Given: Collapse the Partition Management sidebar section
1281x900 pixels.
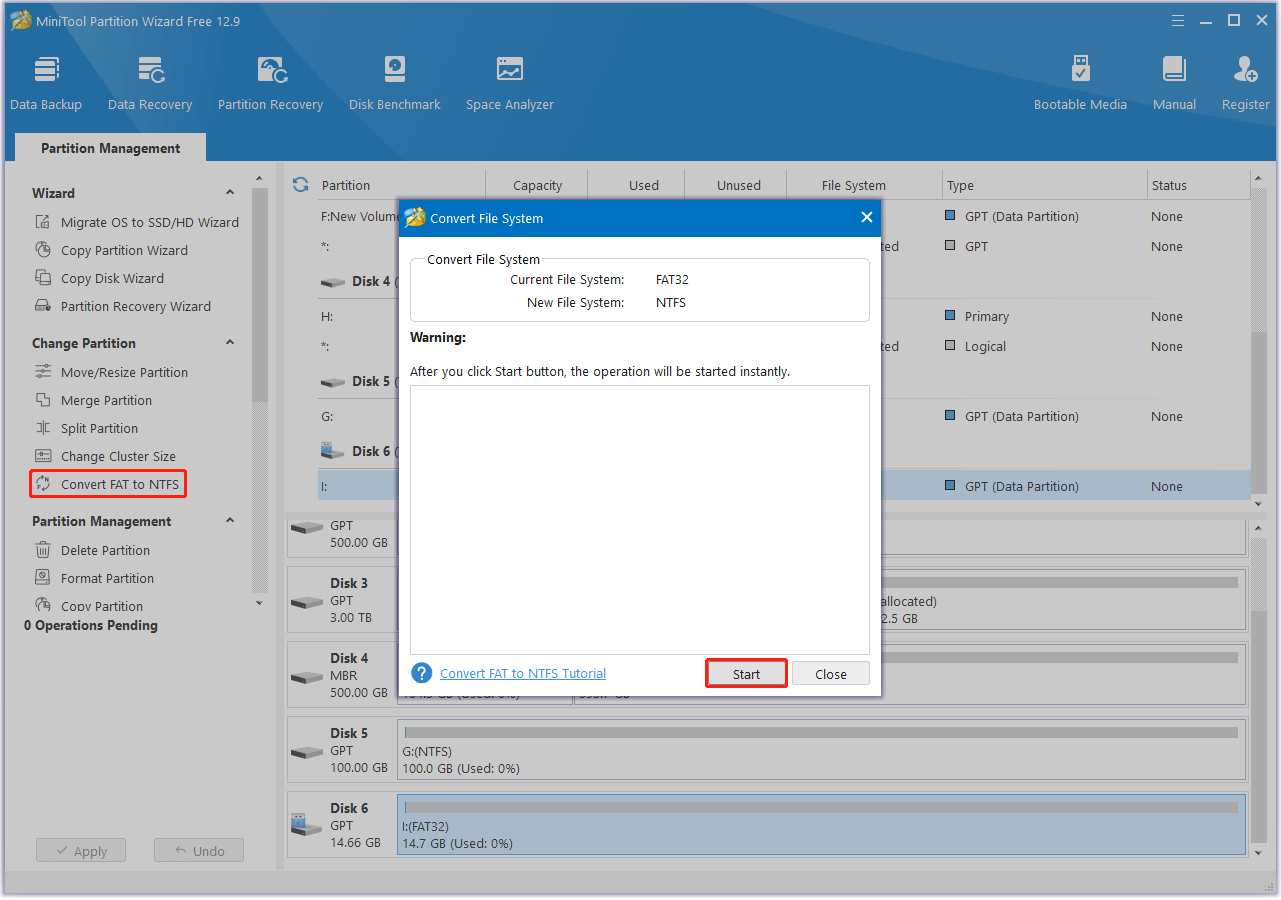Looking at the screenshot, I should point(230,520).
